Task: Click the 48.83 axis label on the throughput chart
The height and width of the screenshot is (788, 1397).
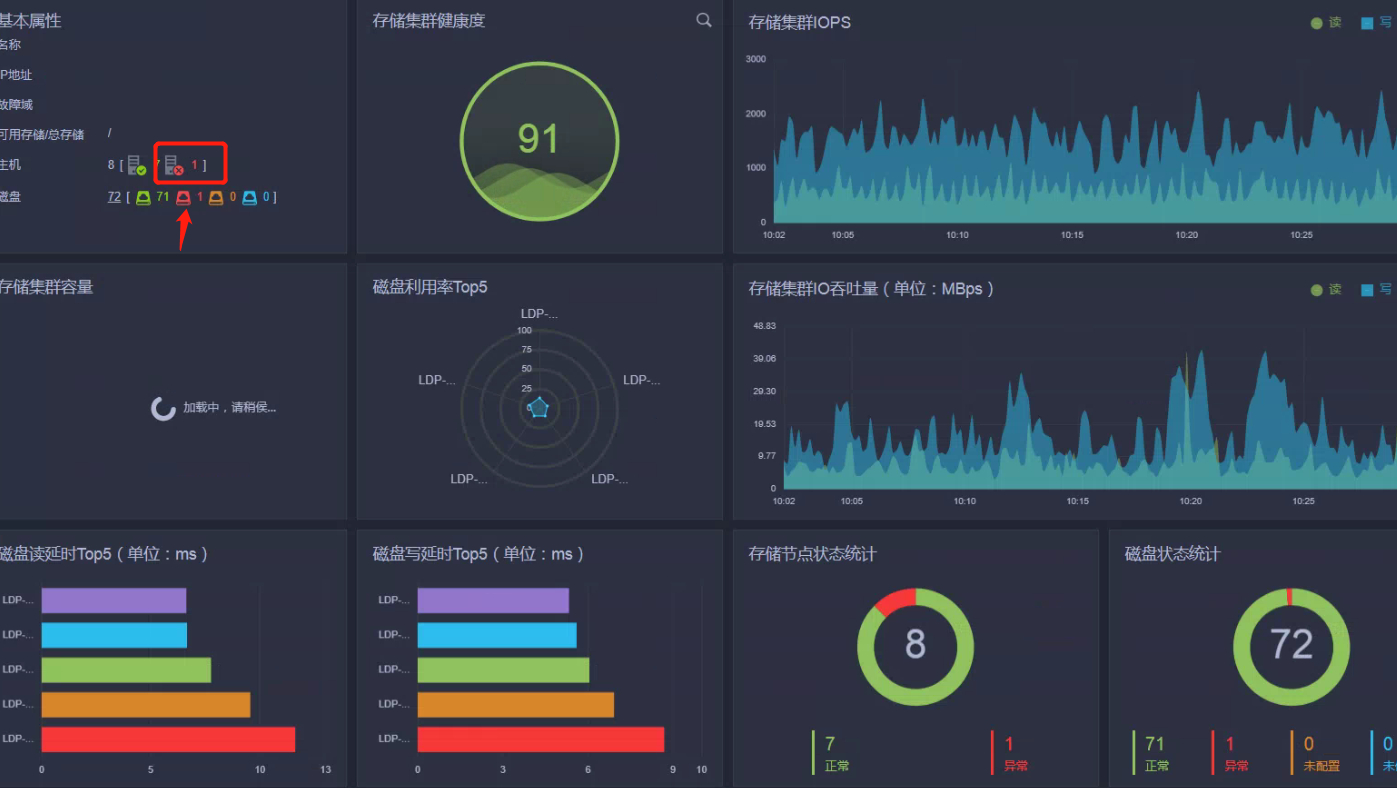Action: tap(764, 326)
